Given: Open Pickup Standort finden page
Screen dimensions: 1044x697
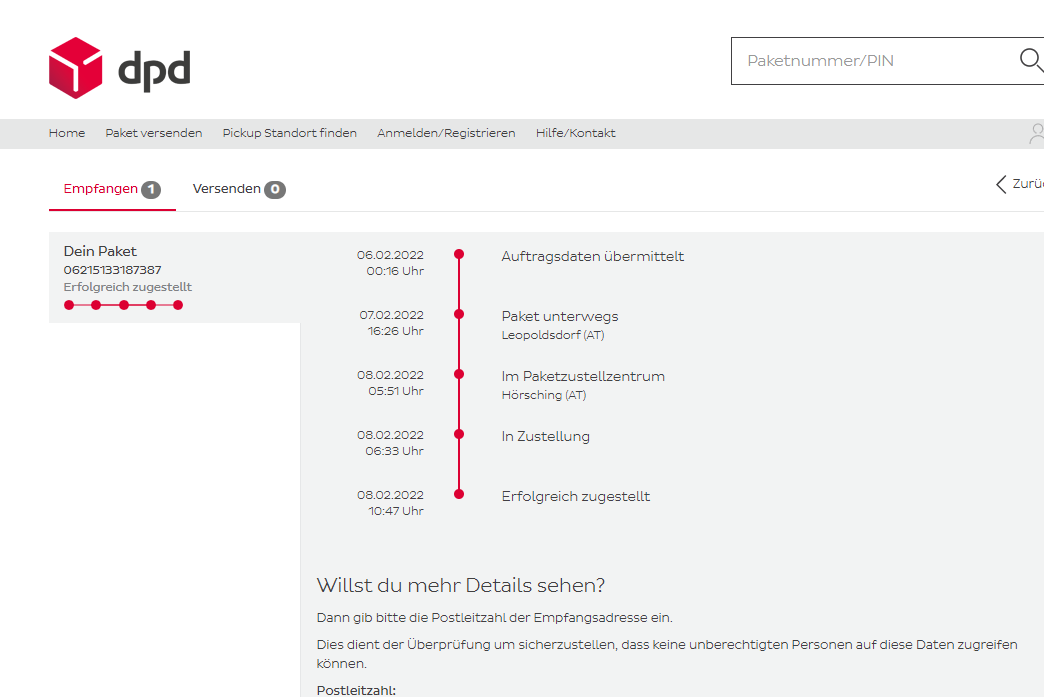Looking at the screenshot, I should point(289,133).
